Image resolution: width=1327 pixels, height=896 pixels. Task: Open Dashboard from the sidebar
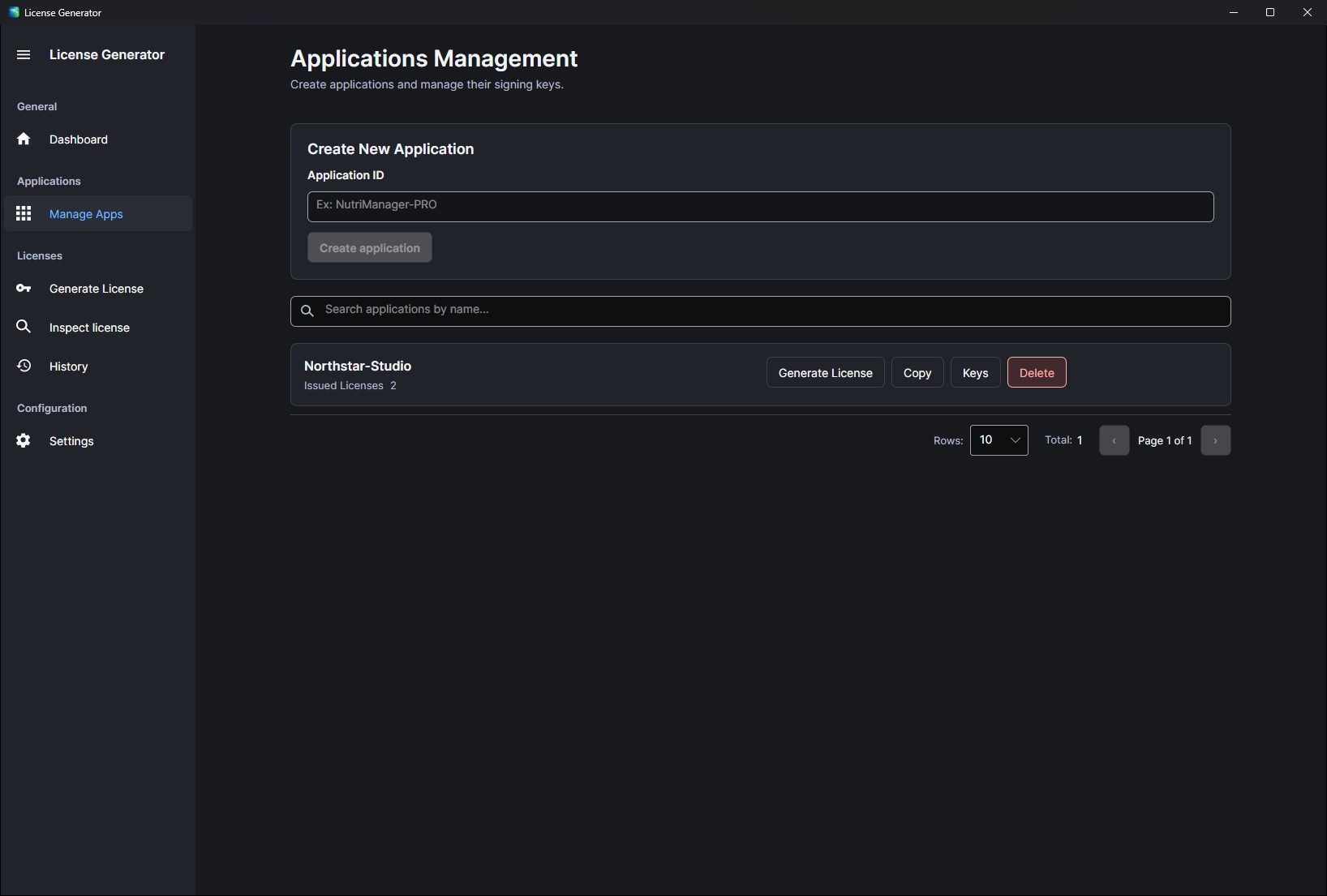pos(98,139)
